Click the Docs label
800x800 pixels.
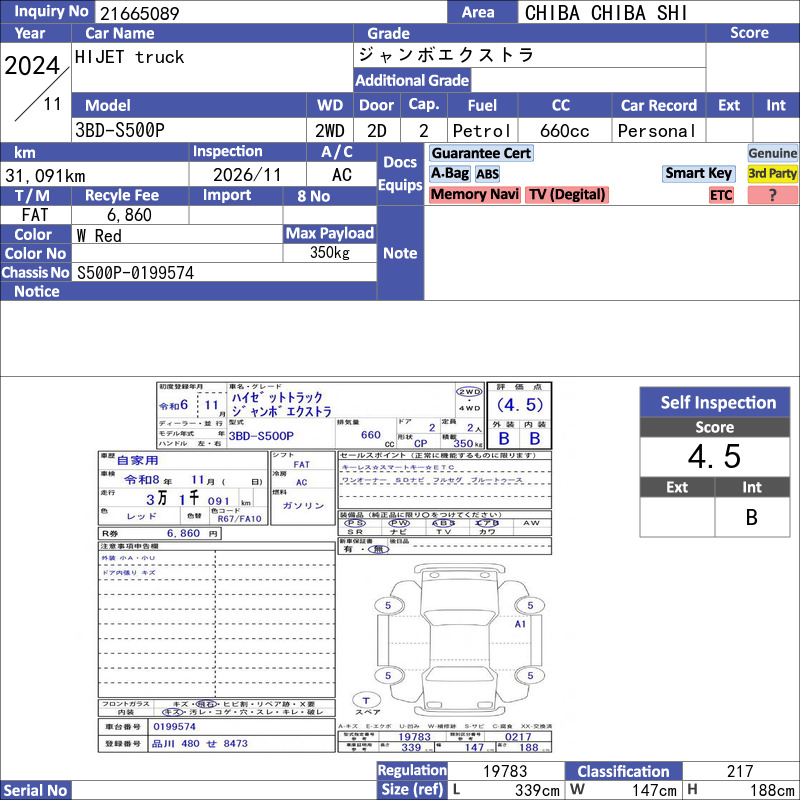[400, 162]
